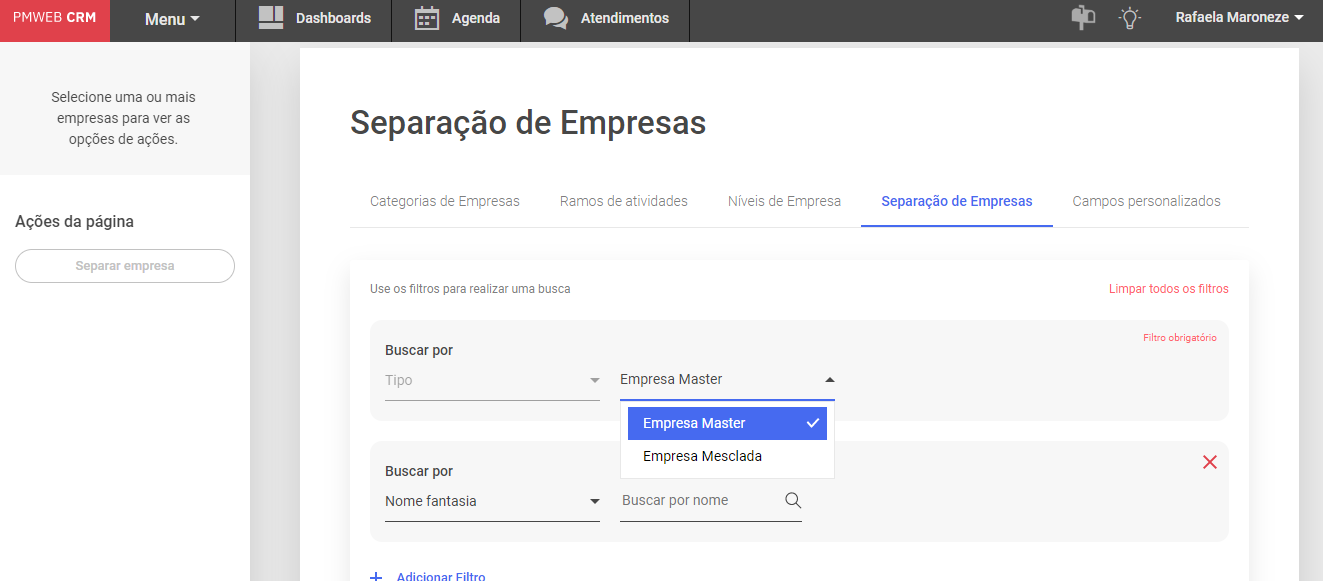Click the Separar empresa button

point(125,266)
